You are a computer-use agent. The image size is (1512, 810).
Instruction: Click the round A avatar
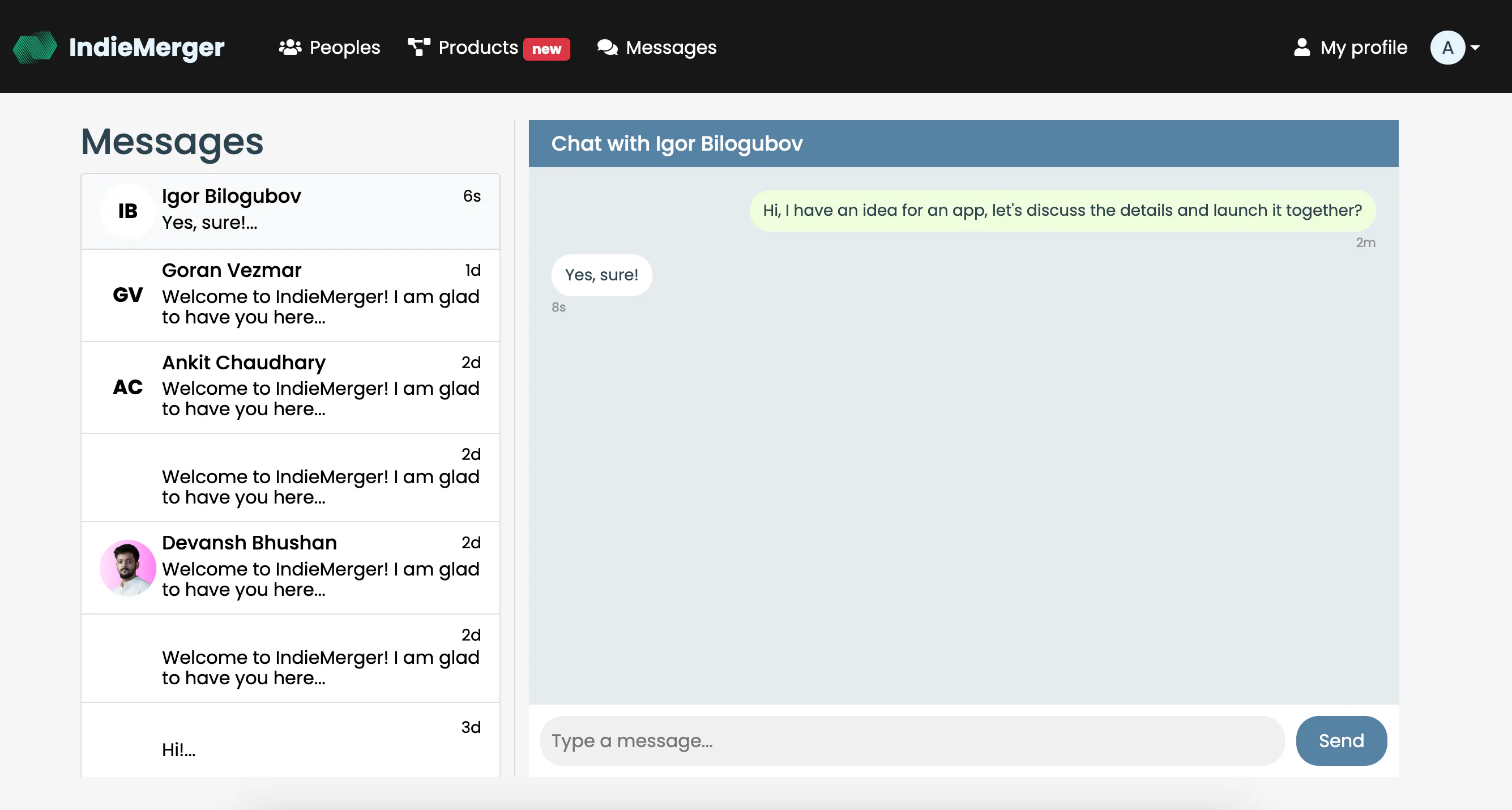point(1447,48)
